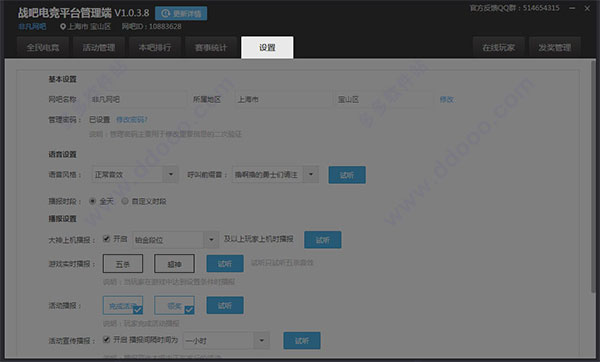The width and height of the screenshot is (600, 362).
Task: Click the 宝山区 district field
Action: pyautogui.click(x=384, y=99)
